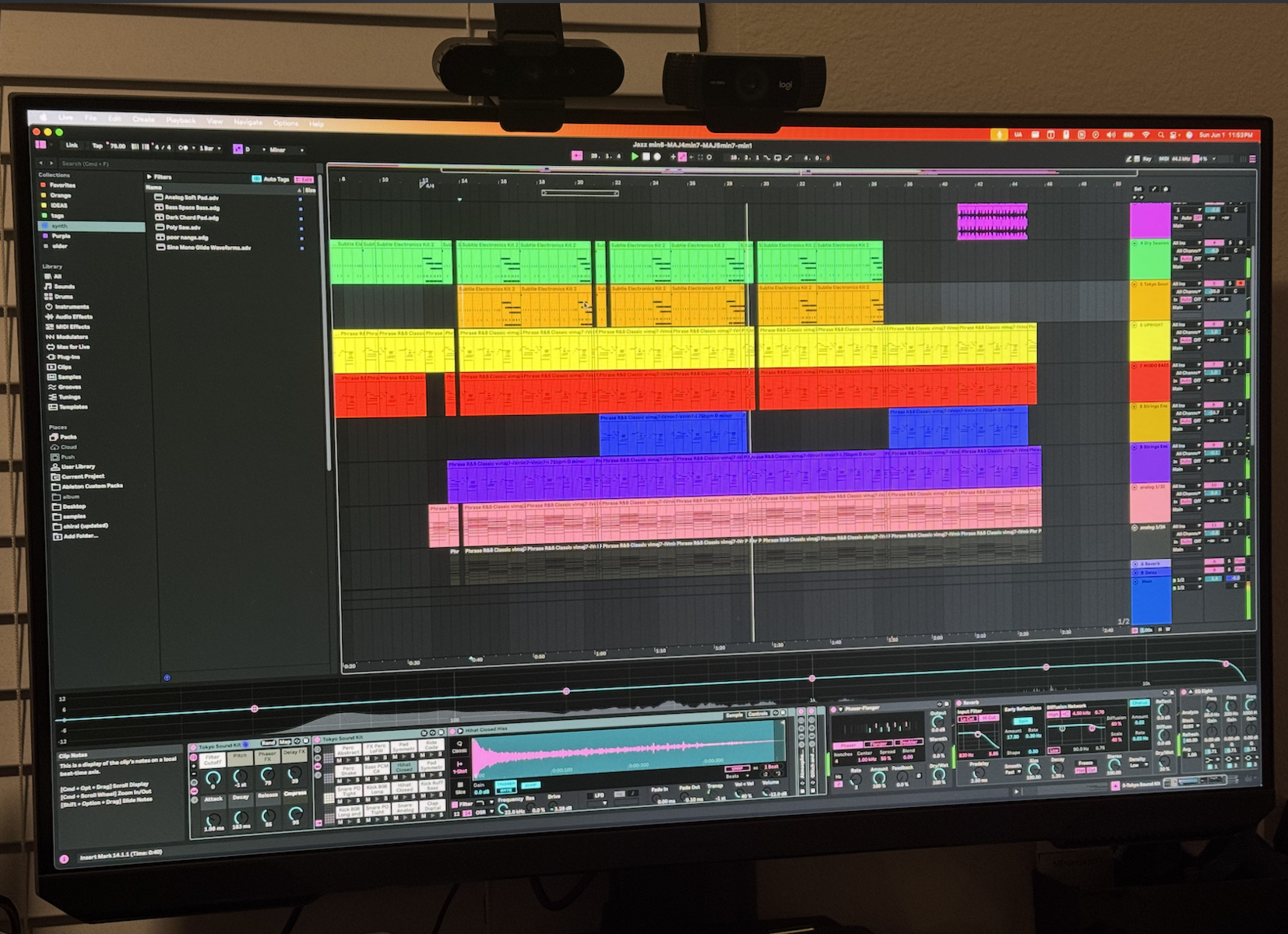
Task: Click the browser toggle icon at top left
Action: tap(40, 144)
